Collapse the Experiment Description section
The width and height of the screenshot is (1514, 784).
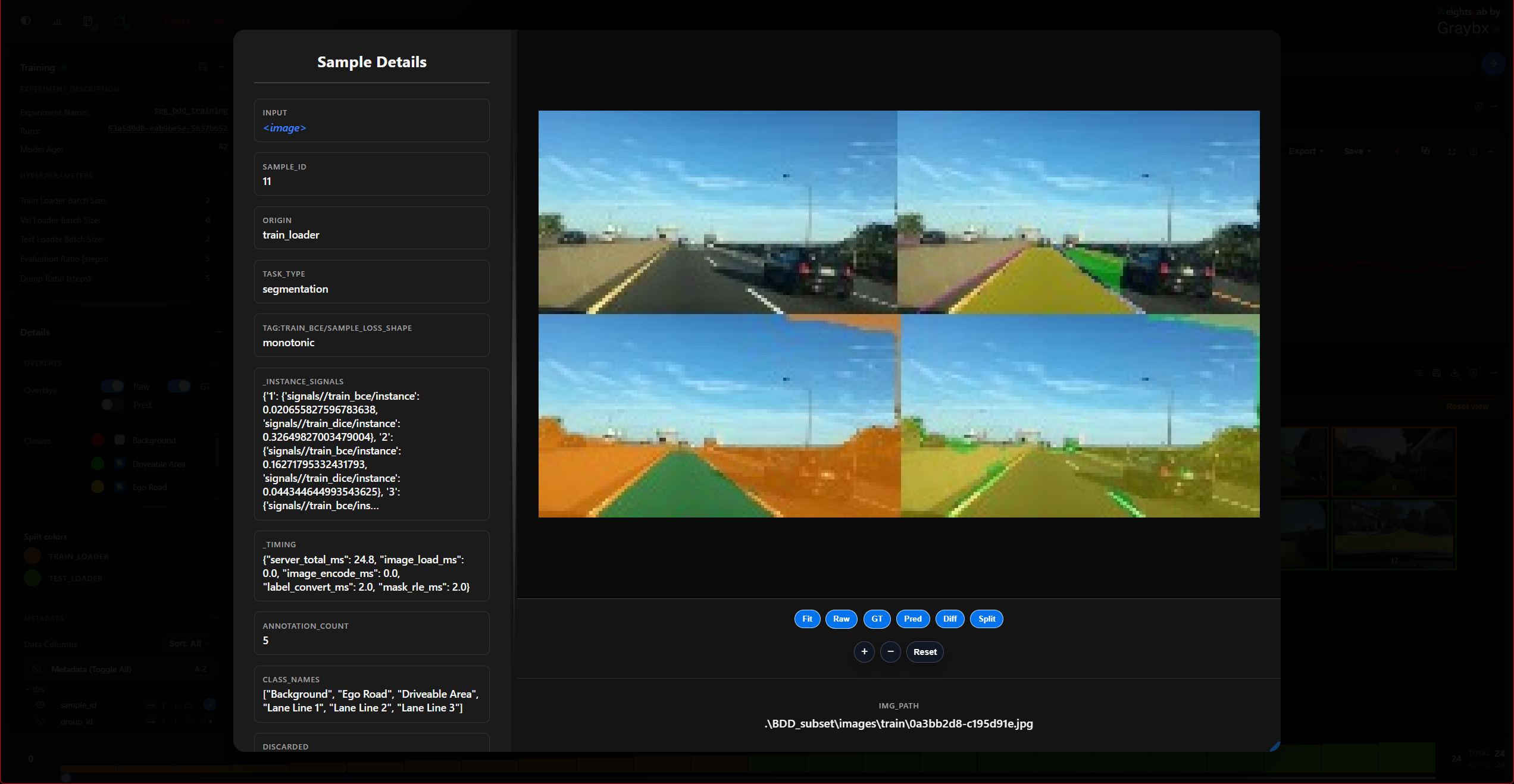[x=224, y=89]
